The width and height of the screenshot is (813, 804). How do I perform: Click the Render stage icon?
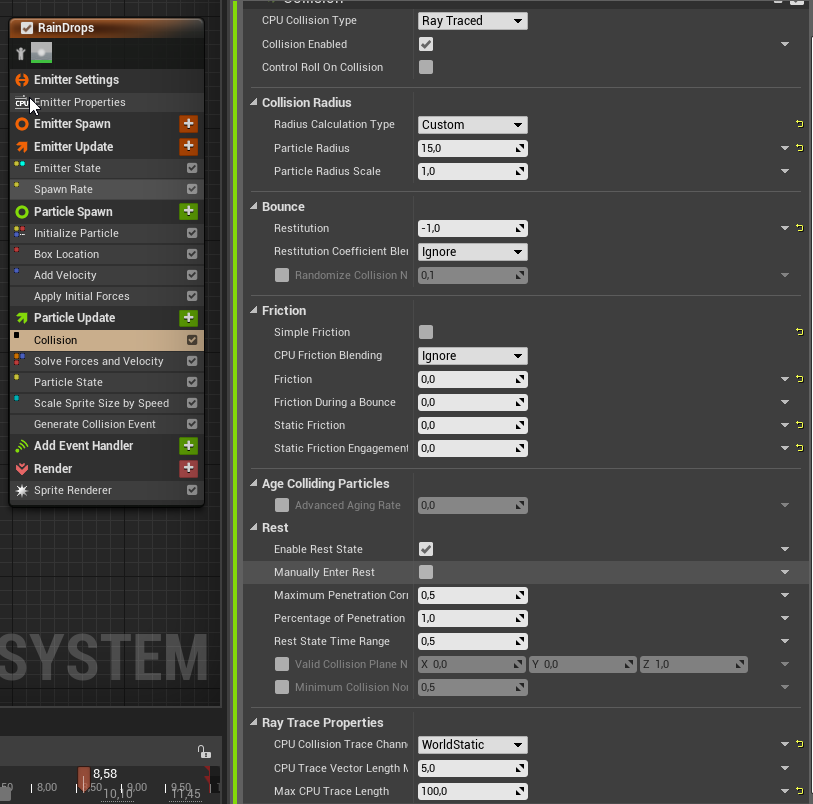[x=22, y=469]
